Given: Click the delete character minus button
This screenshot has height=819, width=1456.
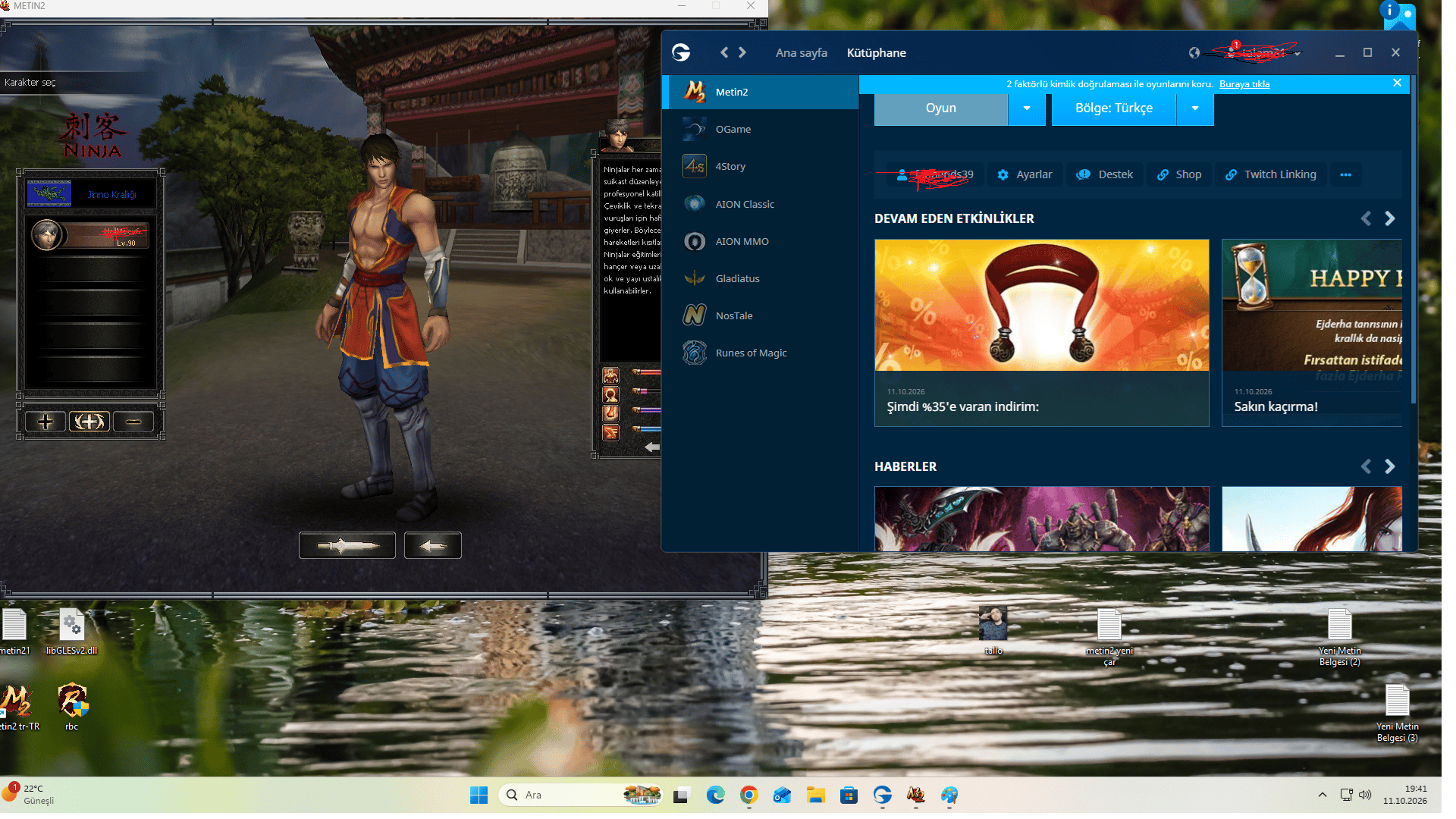Looking at the screenshot, I should 133,422.
